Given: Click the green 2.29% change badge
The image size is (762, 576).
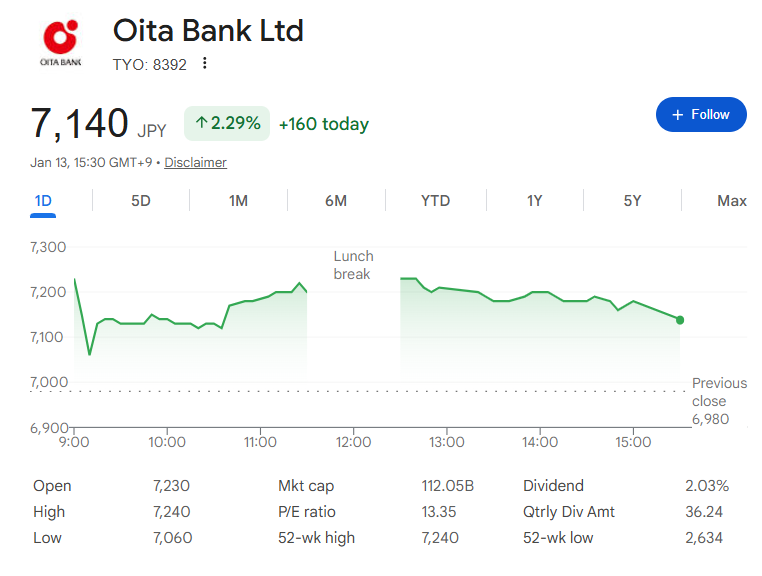Looking at the screenshot, I should (x=227, y=124).
